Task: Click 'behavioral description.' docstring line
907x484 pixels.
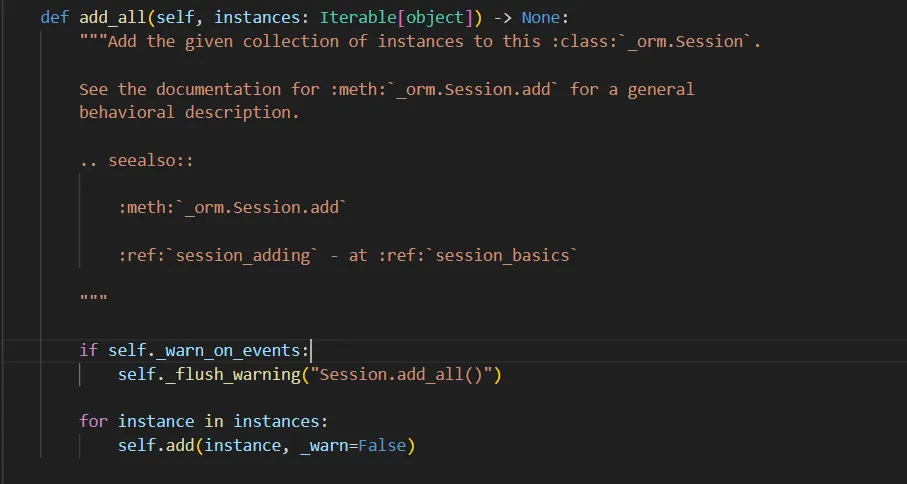Action: (189, 112)
